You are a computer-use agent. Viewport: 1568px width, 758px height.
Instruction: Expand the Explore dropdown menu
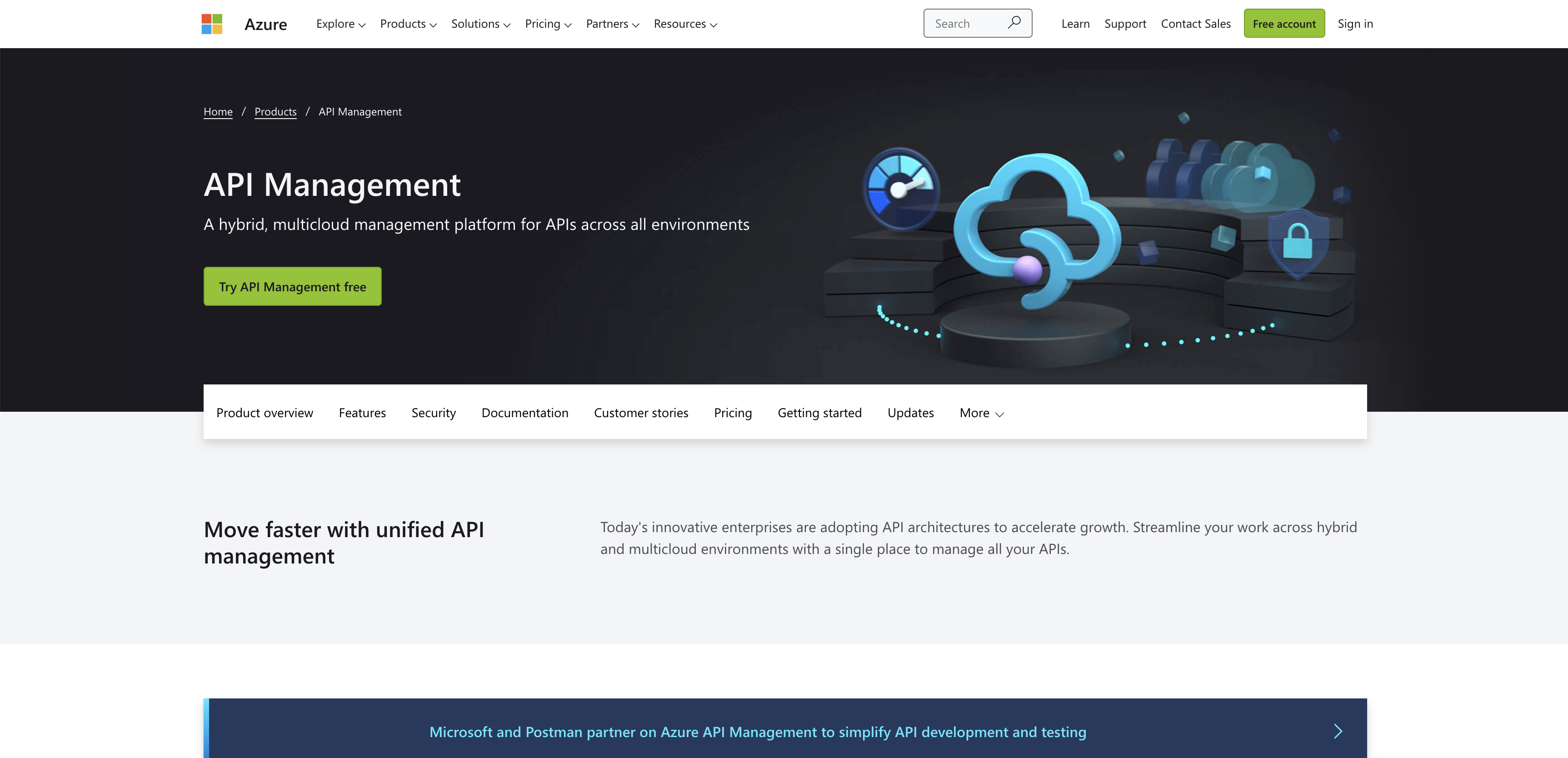[x=340, y=24]
